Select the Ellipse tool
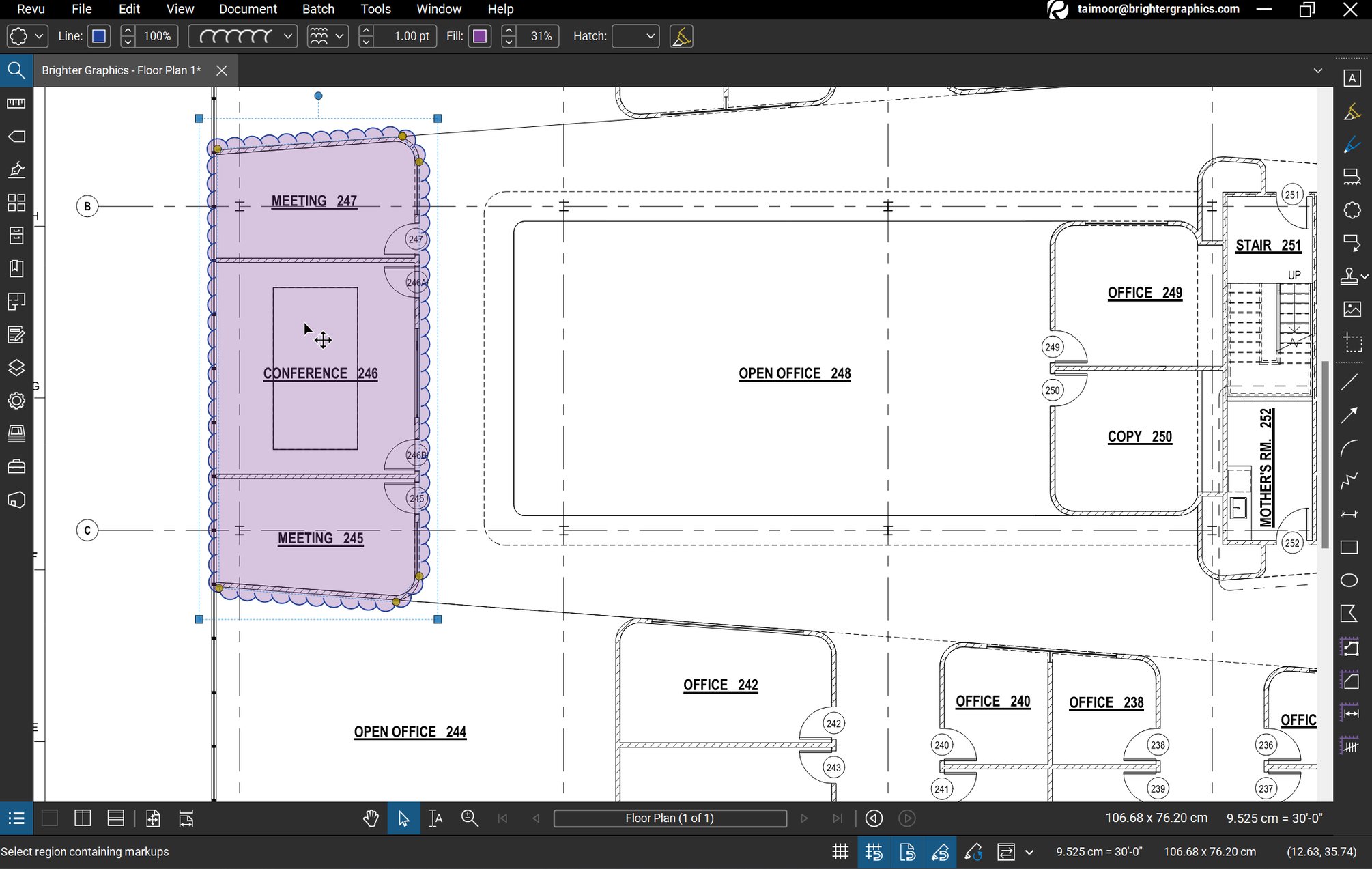 1349,580
